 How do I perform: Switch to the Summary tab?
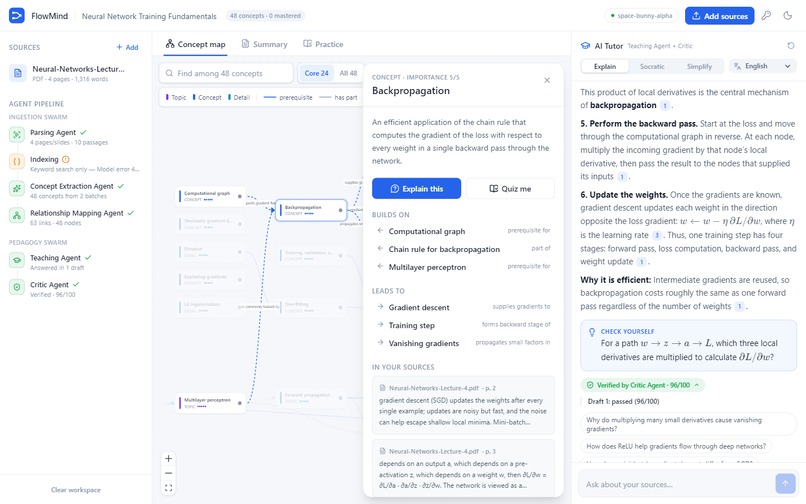[x=264, y=44]
